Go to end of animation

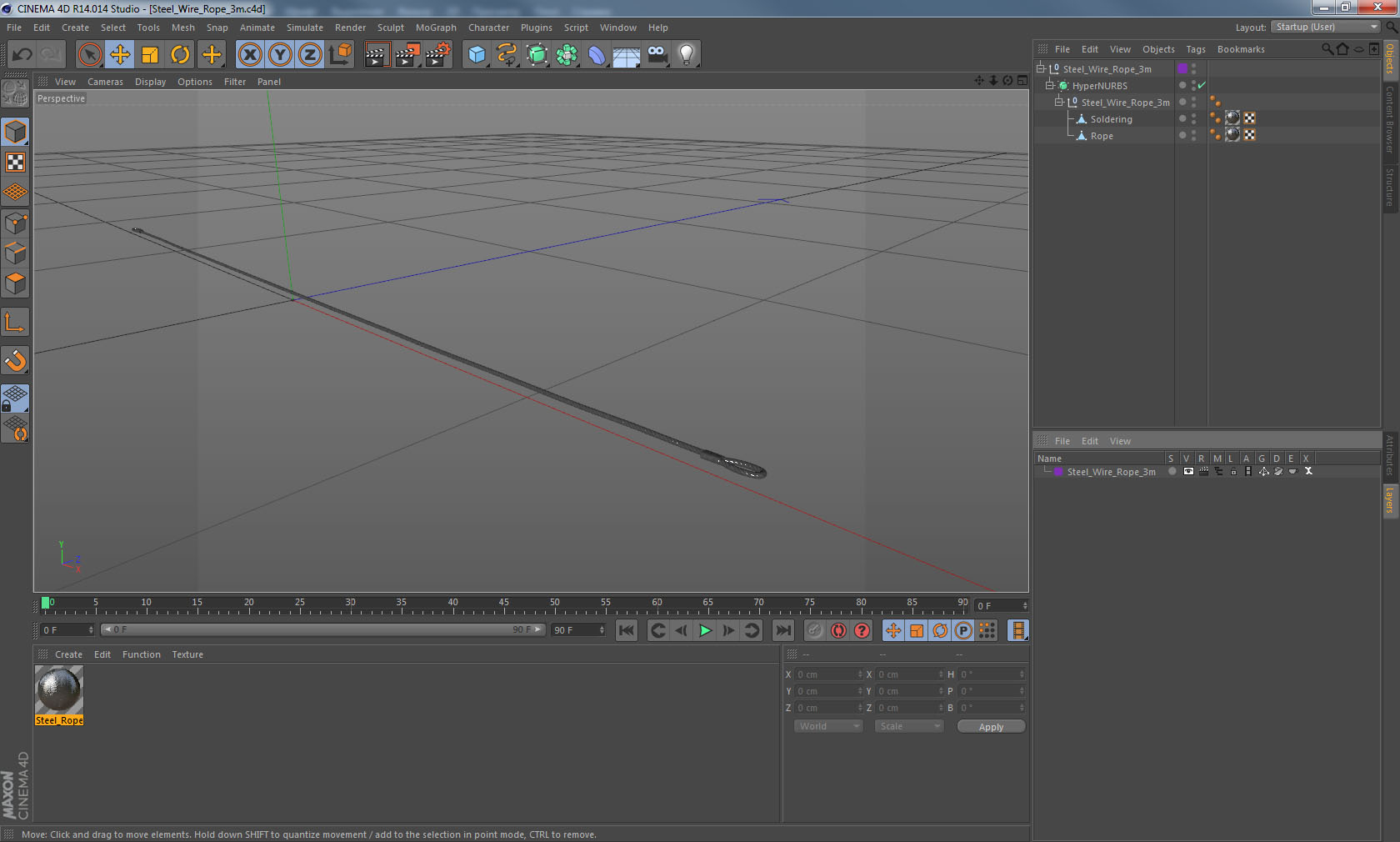coord(783,630)
